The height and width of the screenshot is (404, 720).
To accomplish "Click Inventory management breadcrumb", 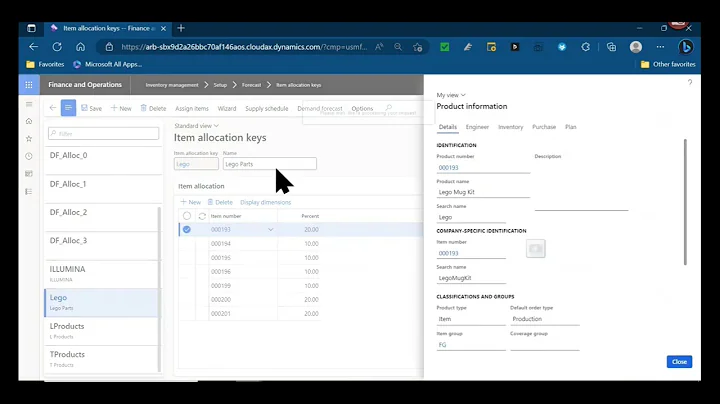I will (172, 85).
